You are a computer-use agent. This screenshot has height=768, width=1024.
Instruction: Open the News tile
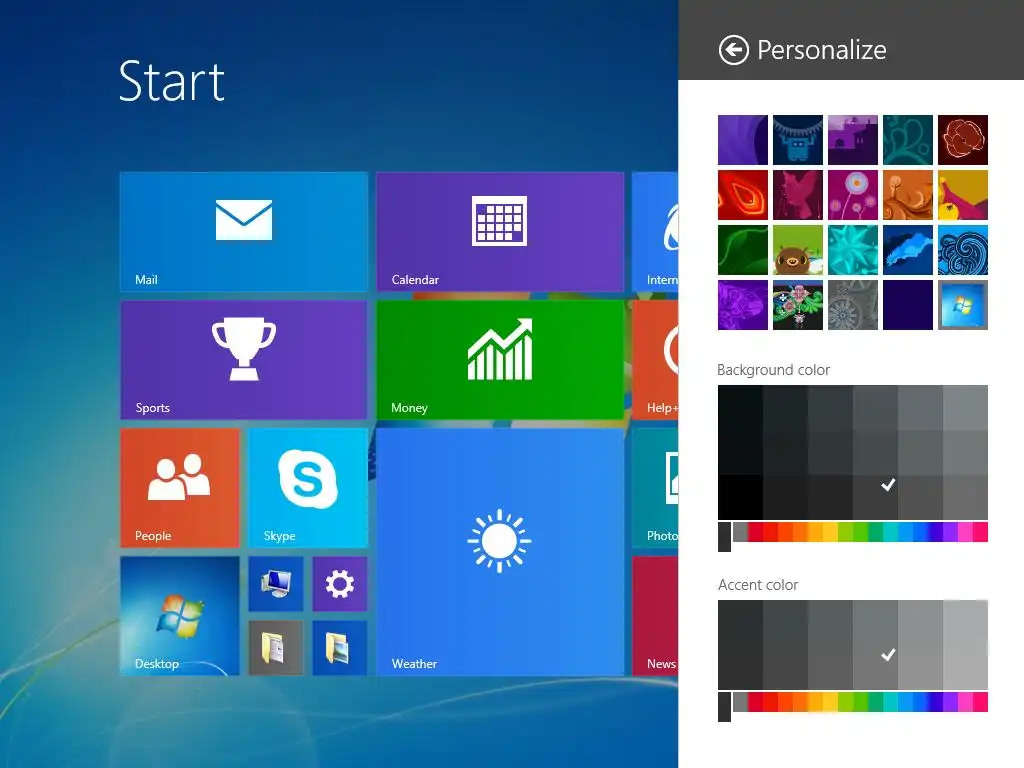(655, 616)
